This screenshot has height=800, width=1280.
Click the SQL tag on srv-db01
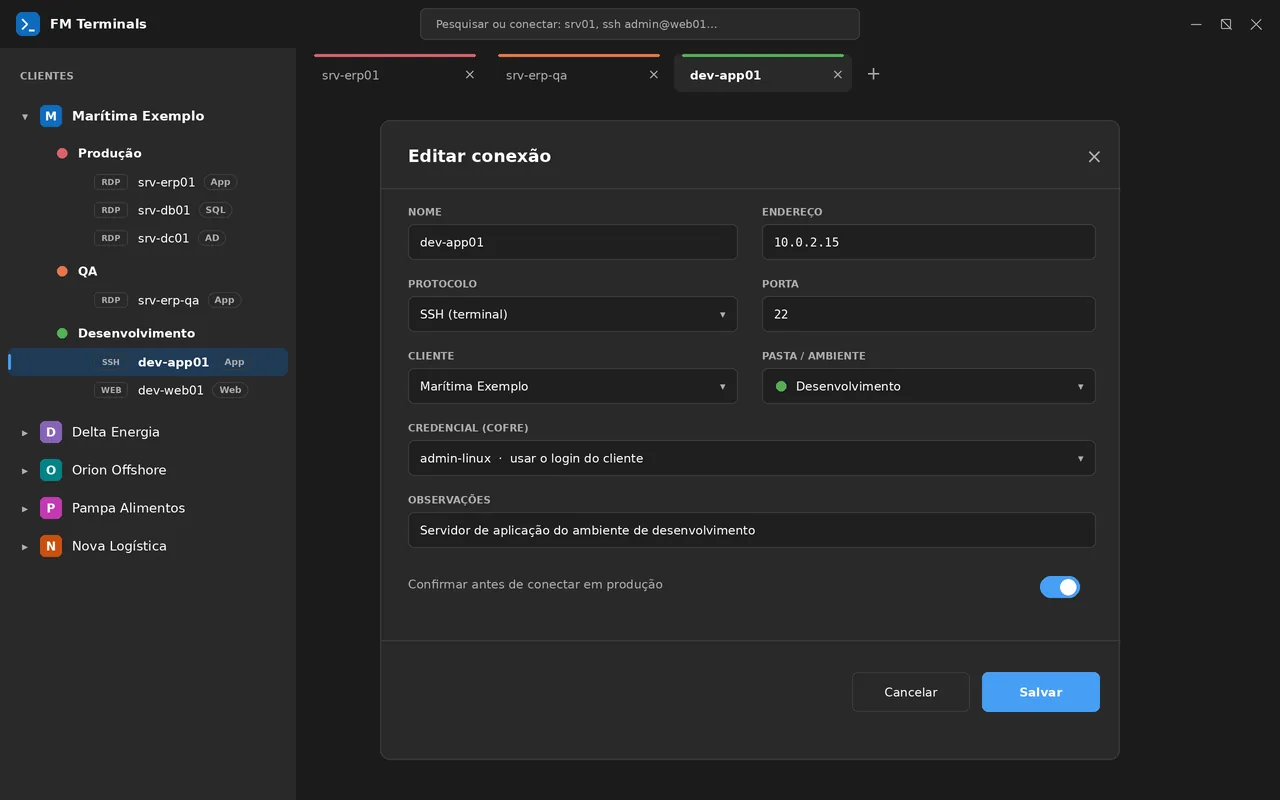[x=215, y=210]
